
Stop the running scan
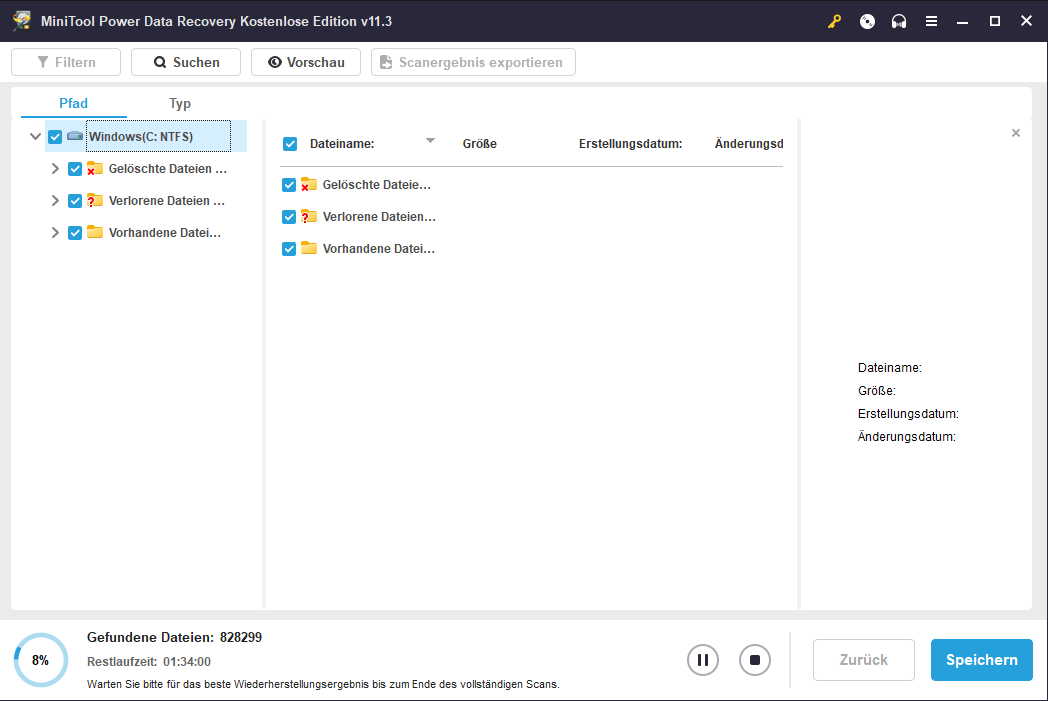tap(755, 660)
